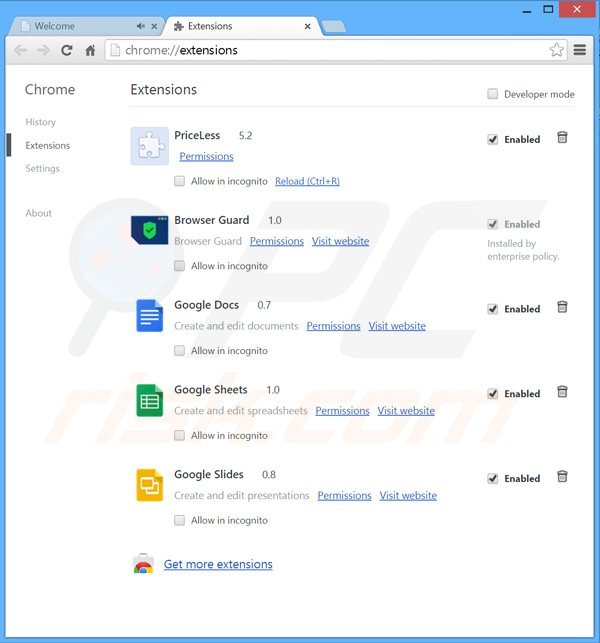The image size is (600, 643).
Task: Click the browser back arrow
Action: pyautogui.click(x=21, y=50)
